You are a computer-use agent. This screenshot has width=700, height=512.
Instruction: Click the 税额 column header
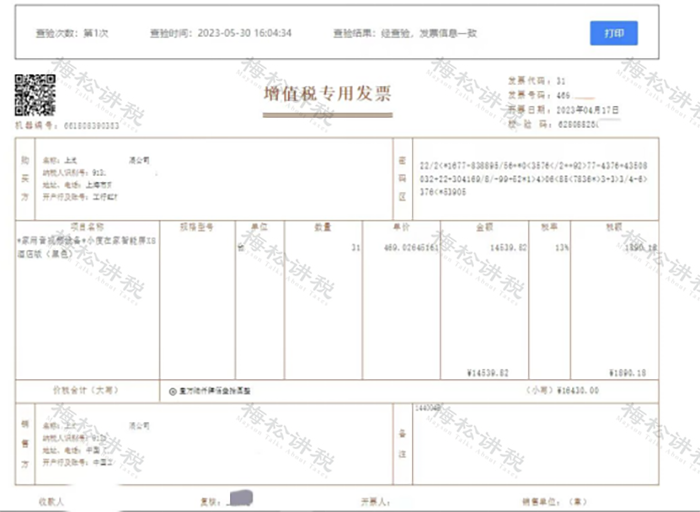coord(614,227)
